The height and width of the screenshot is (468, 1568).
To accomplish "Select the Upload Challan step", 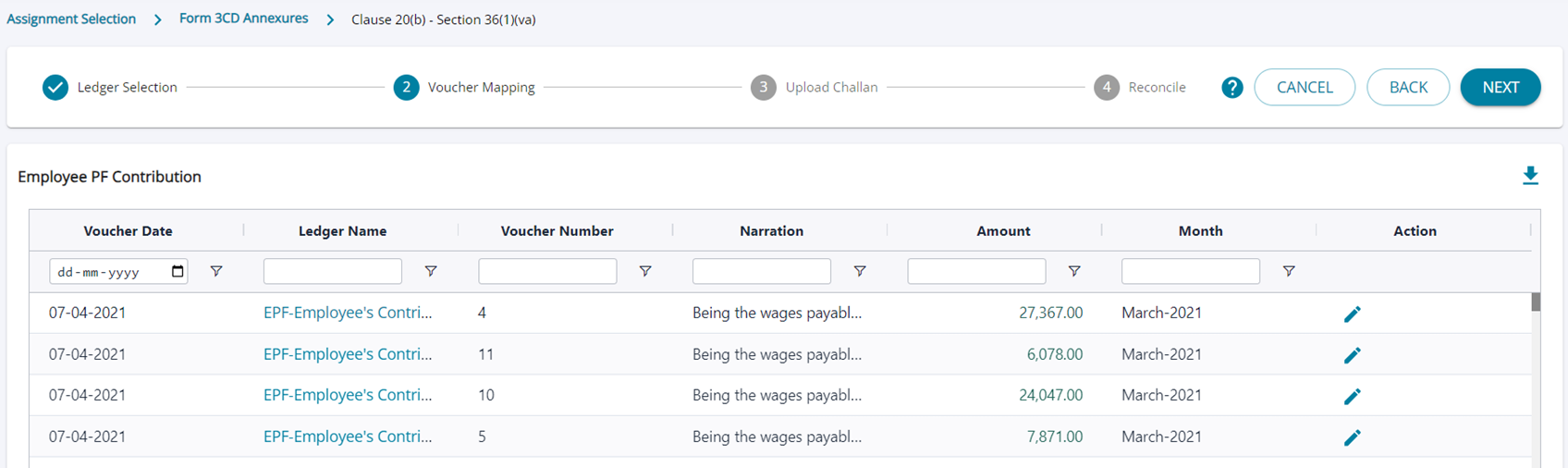I will tap(815, 88).
